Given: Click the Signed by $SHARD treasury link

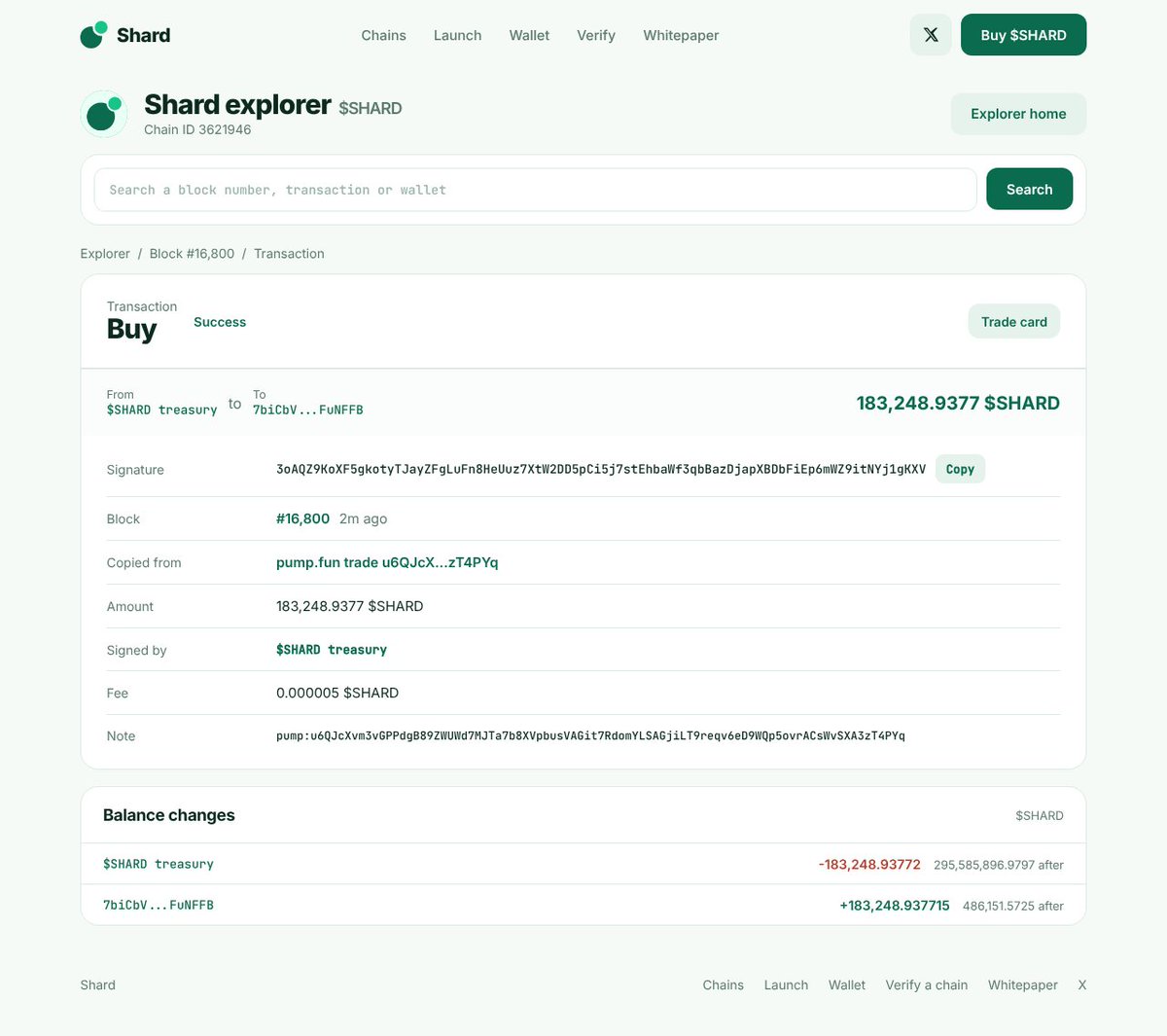Looking at the screenshot, I should [x=332, y=650].
